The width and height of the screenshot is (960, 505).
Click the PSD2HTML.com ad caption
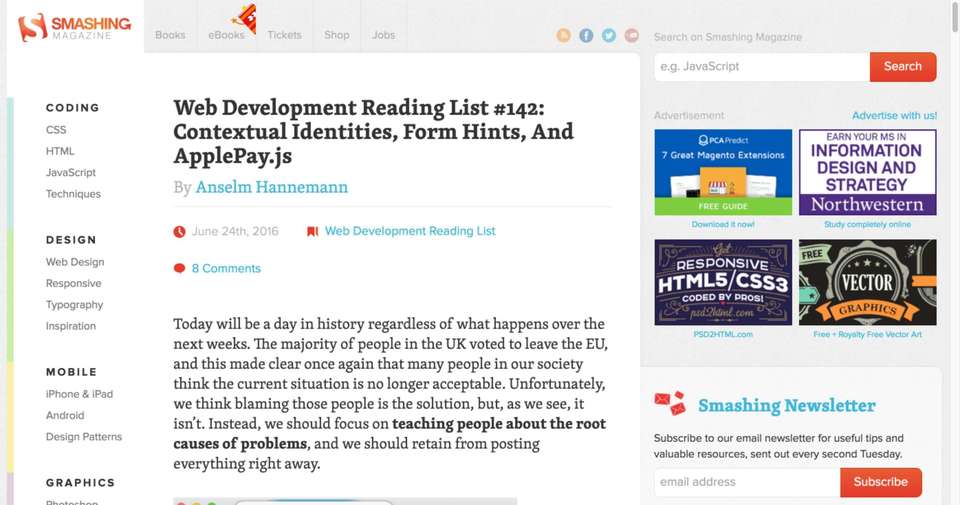pos(723,335)
